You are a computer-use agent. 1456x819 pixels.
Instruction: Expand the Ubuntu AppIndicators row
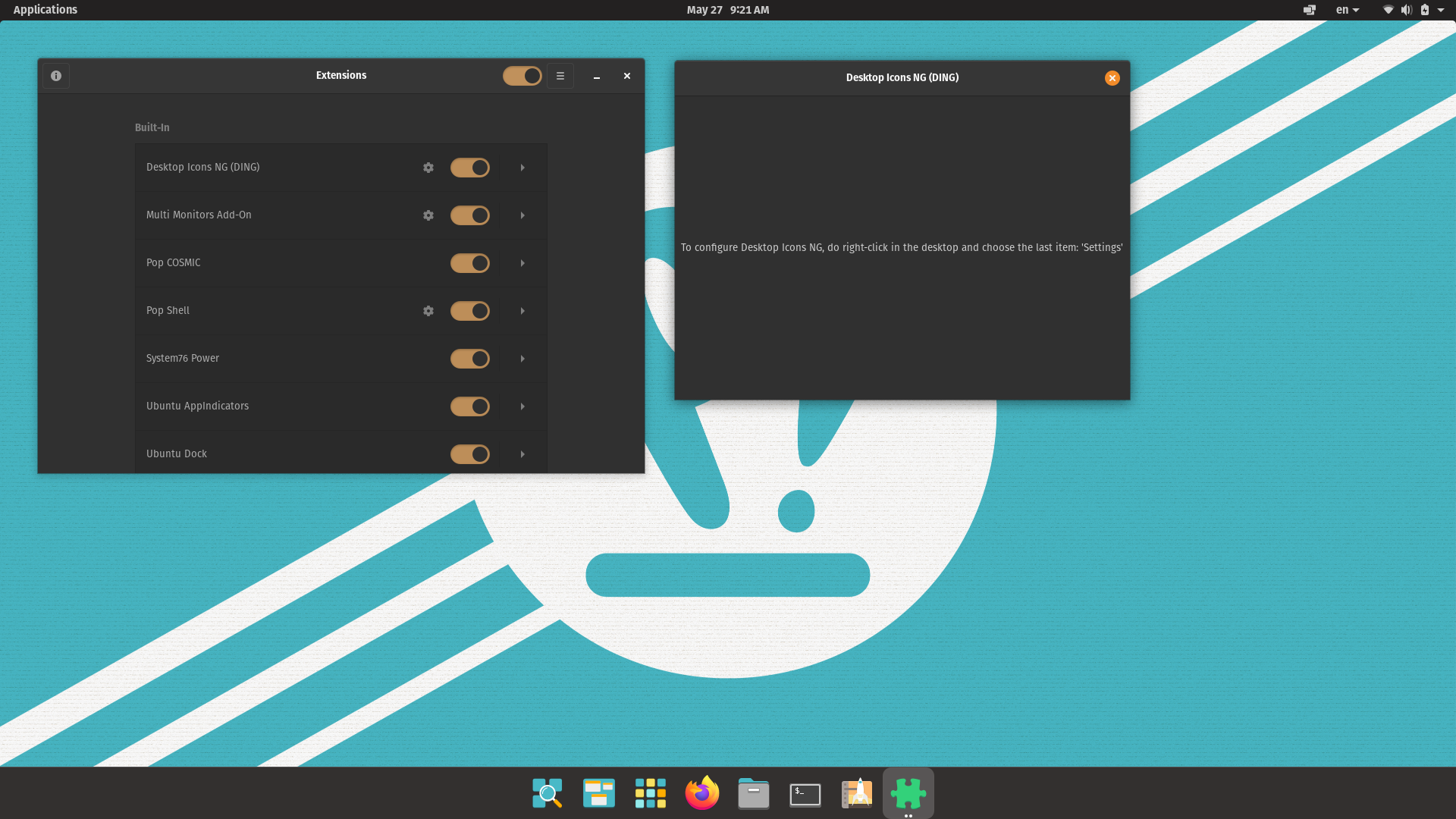point(522,406)
